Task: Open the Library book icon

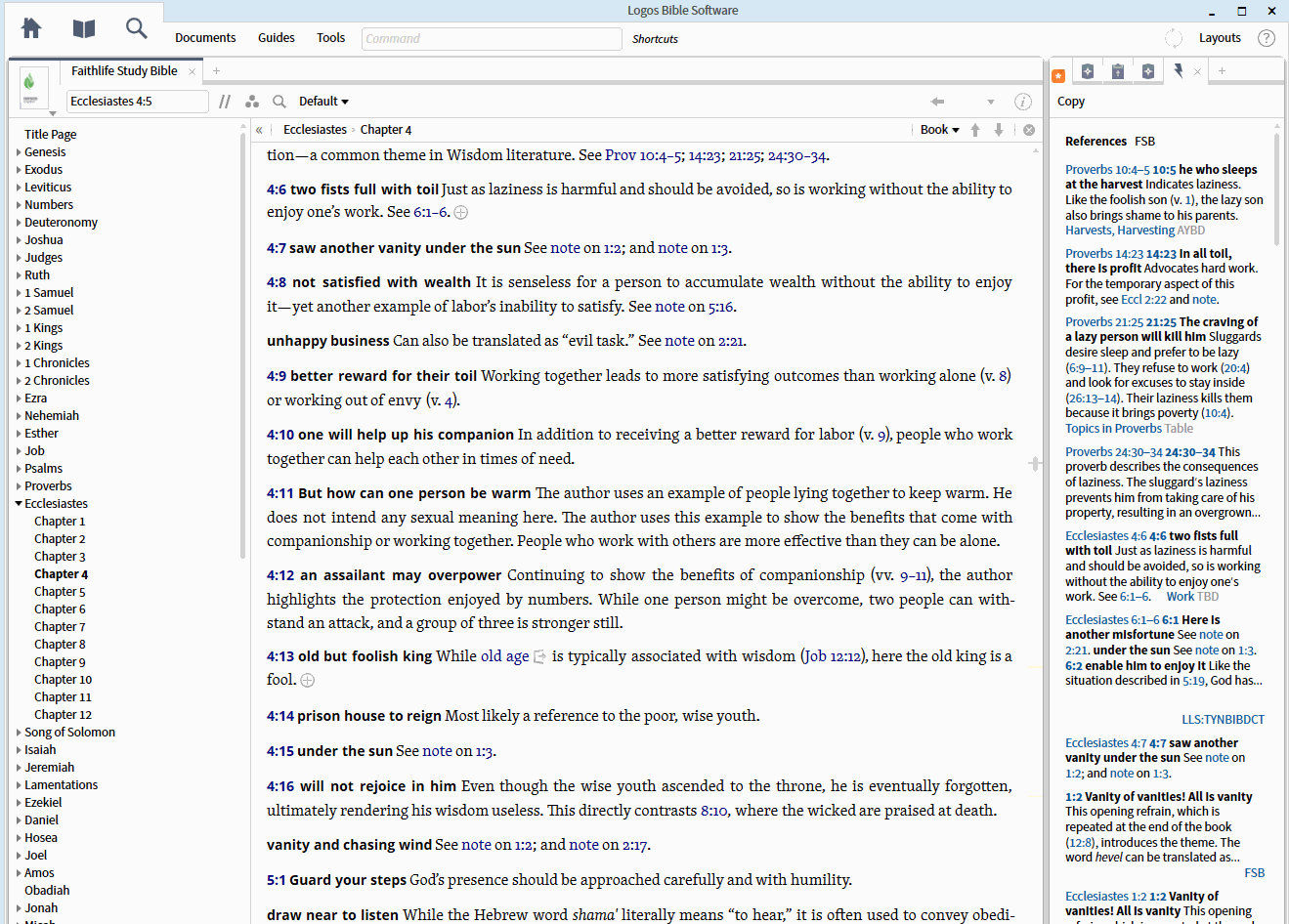Action: tap(84, 28)
